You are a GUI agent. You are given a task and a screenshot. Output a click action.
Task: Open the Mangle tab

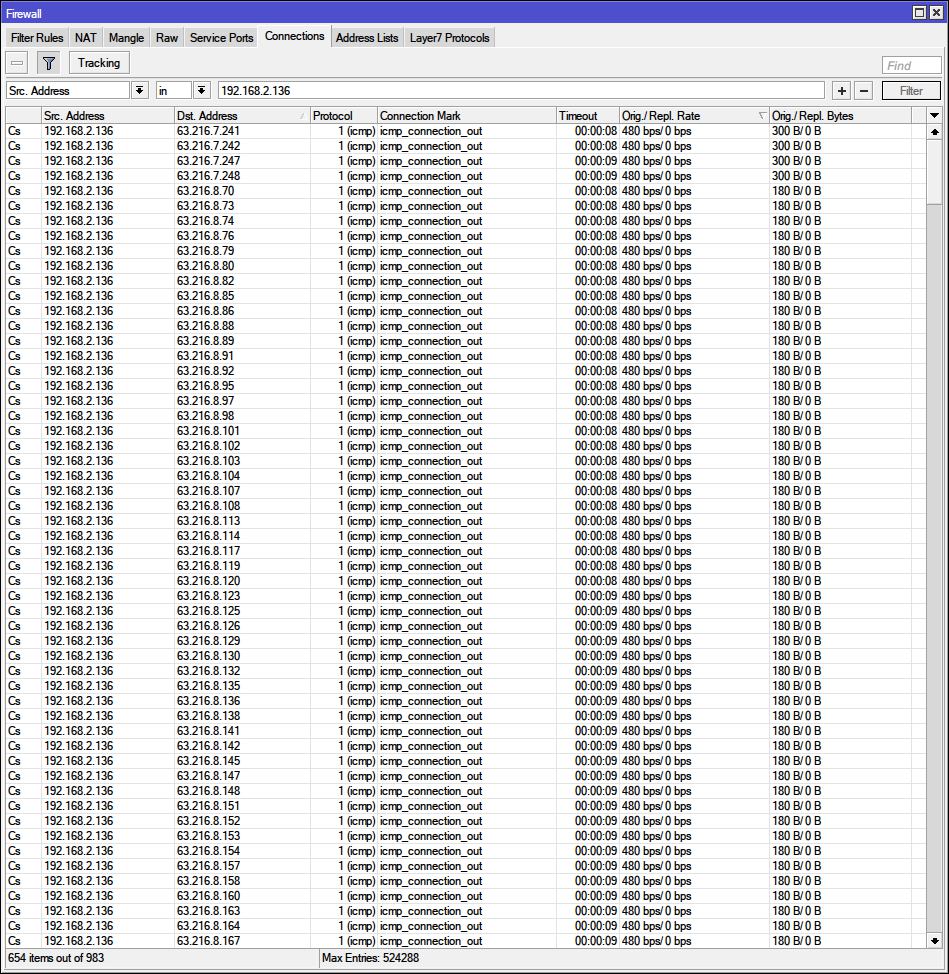point(126,38)
